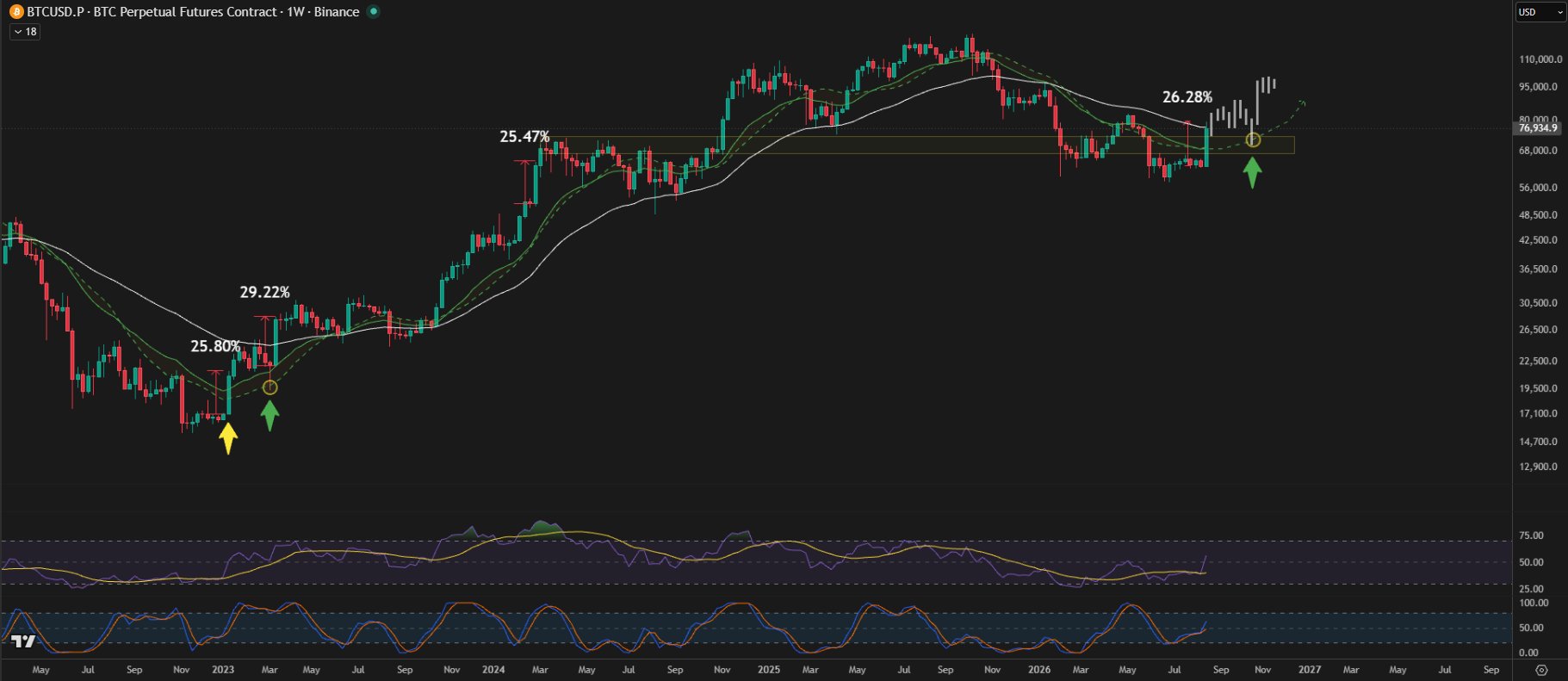Click the current price label 76,934.9

point(1538,127)
